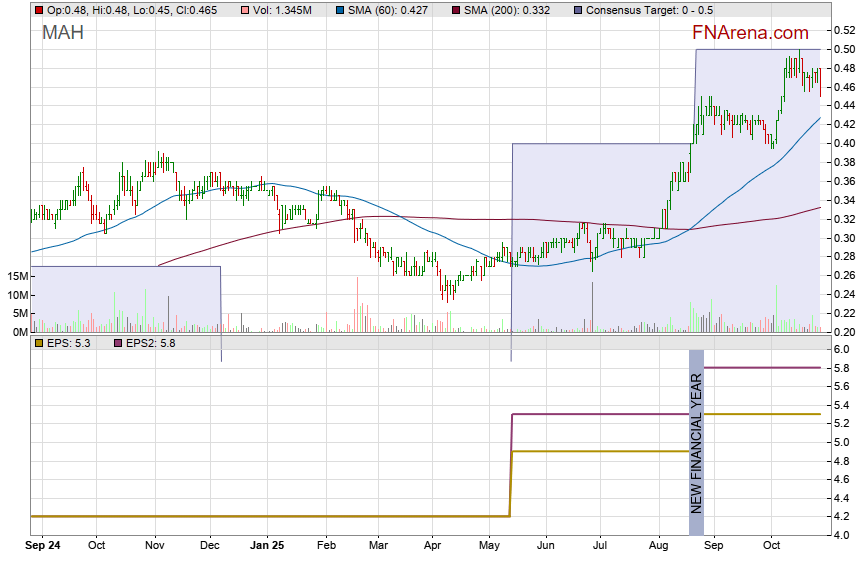Click the 0.50 price axis label

842,49
